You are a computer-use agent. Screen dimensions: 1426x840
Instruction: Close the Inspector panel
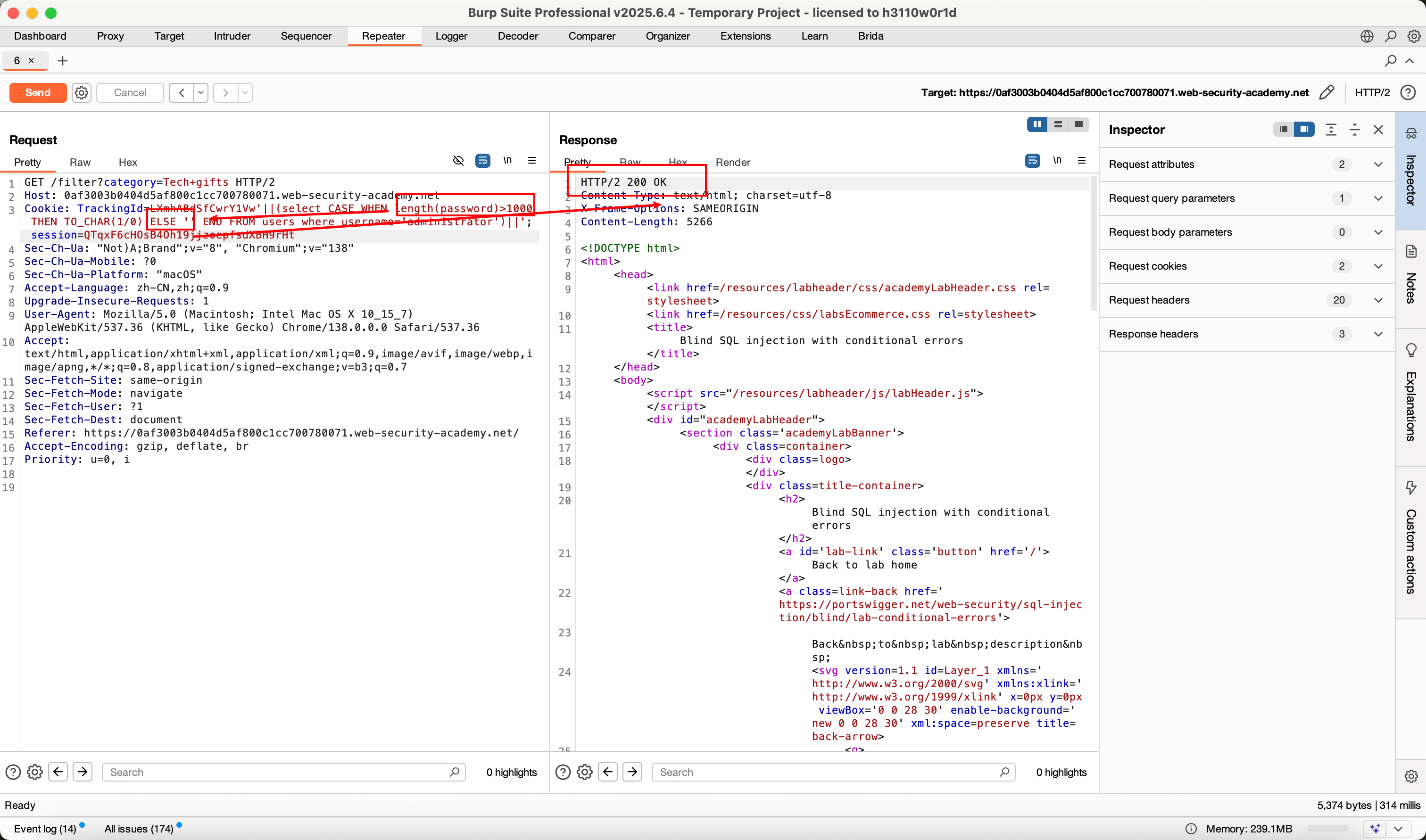pyautogui.click(x=1378, y=130)
